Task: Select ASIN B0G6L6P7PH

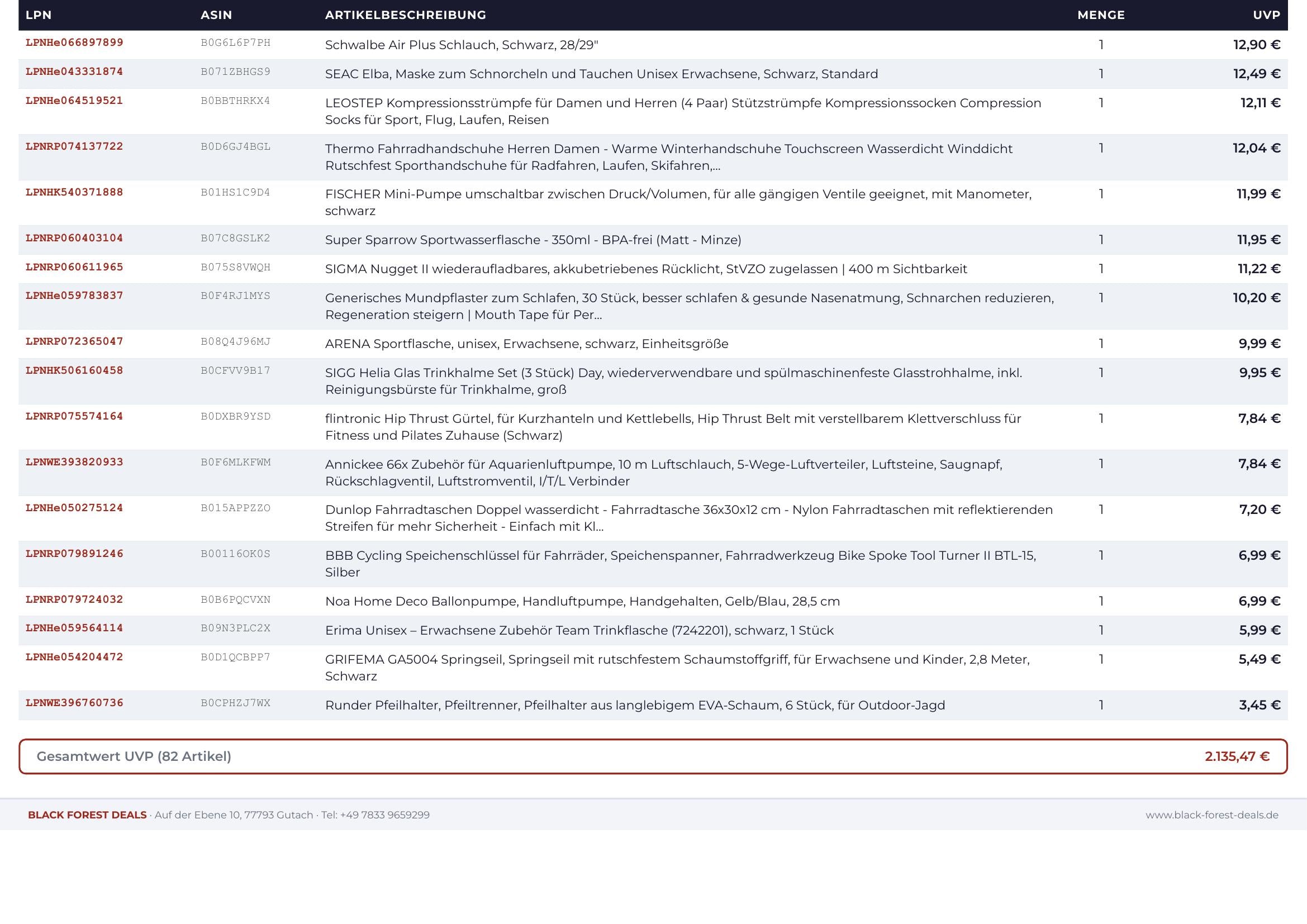Action: click(x=236, y=42)
